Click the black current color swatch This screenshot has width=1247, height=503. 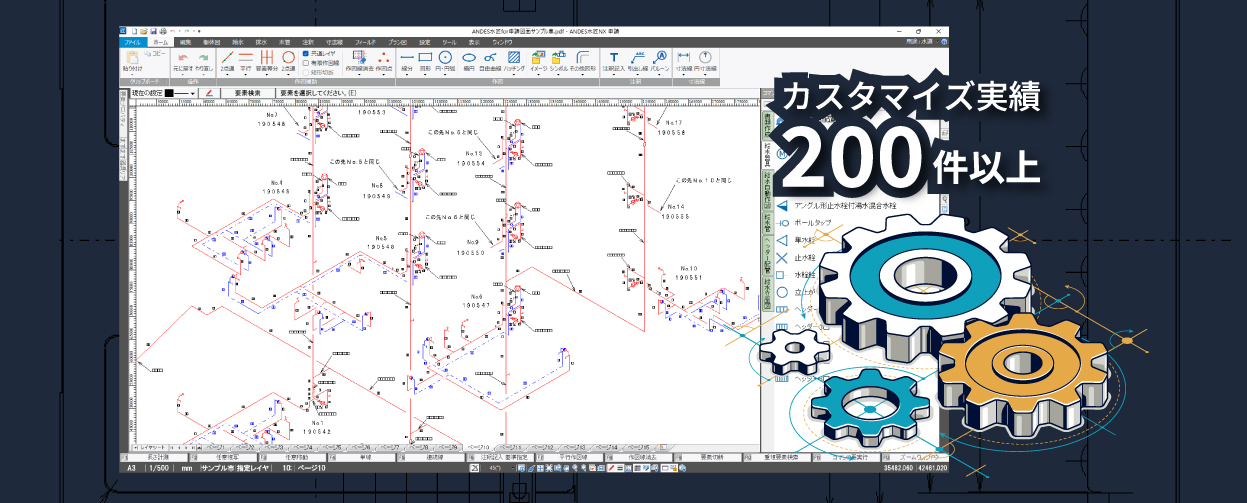[169, 93]
